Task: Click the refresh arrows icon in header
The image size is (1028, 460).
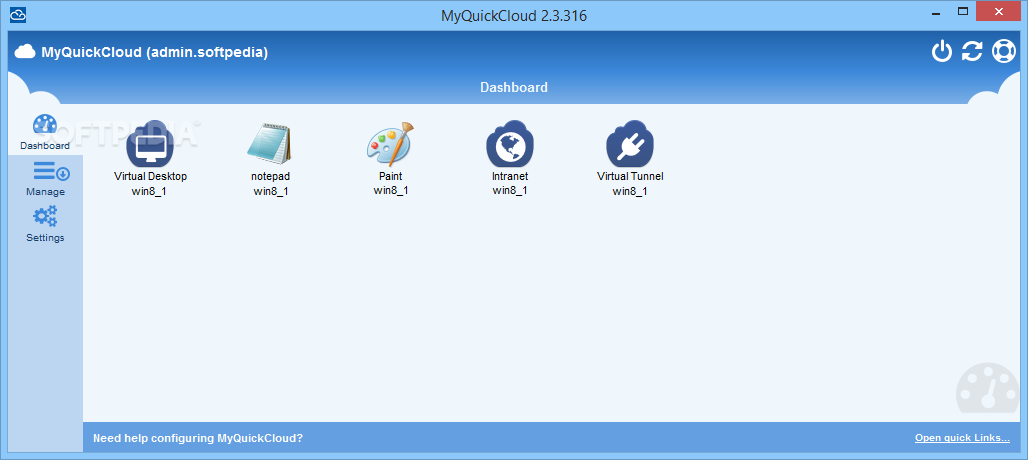Action: coord(972,51)
